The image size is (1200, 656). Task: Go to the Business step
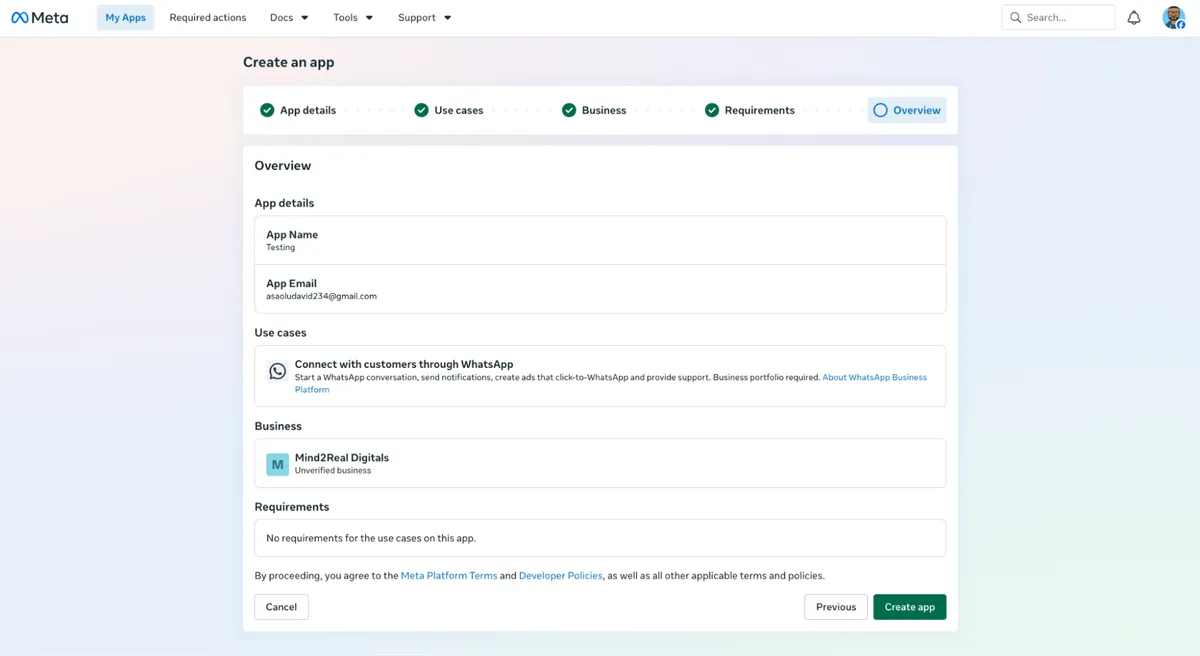(x=594, y=110)
